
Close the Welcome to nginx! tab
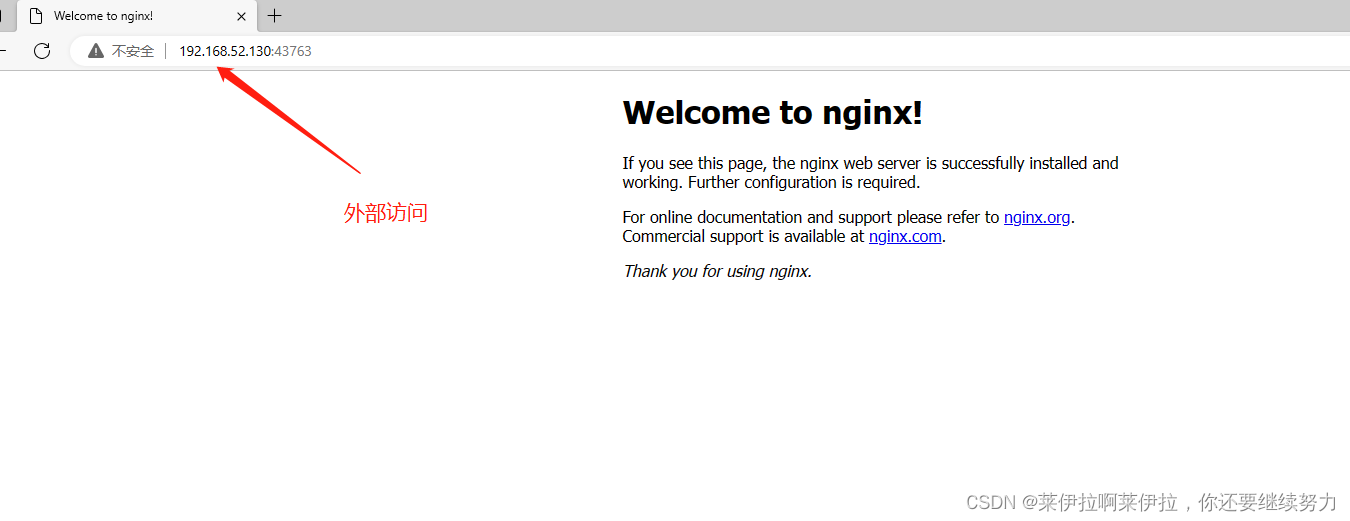pos(241,16)
